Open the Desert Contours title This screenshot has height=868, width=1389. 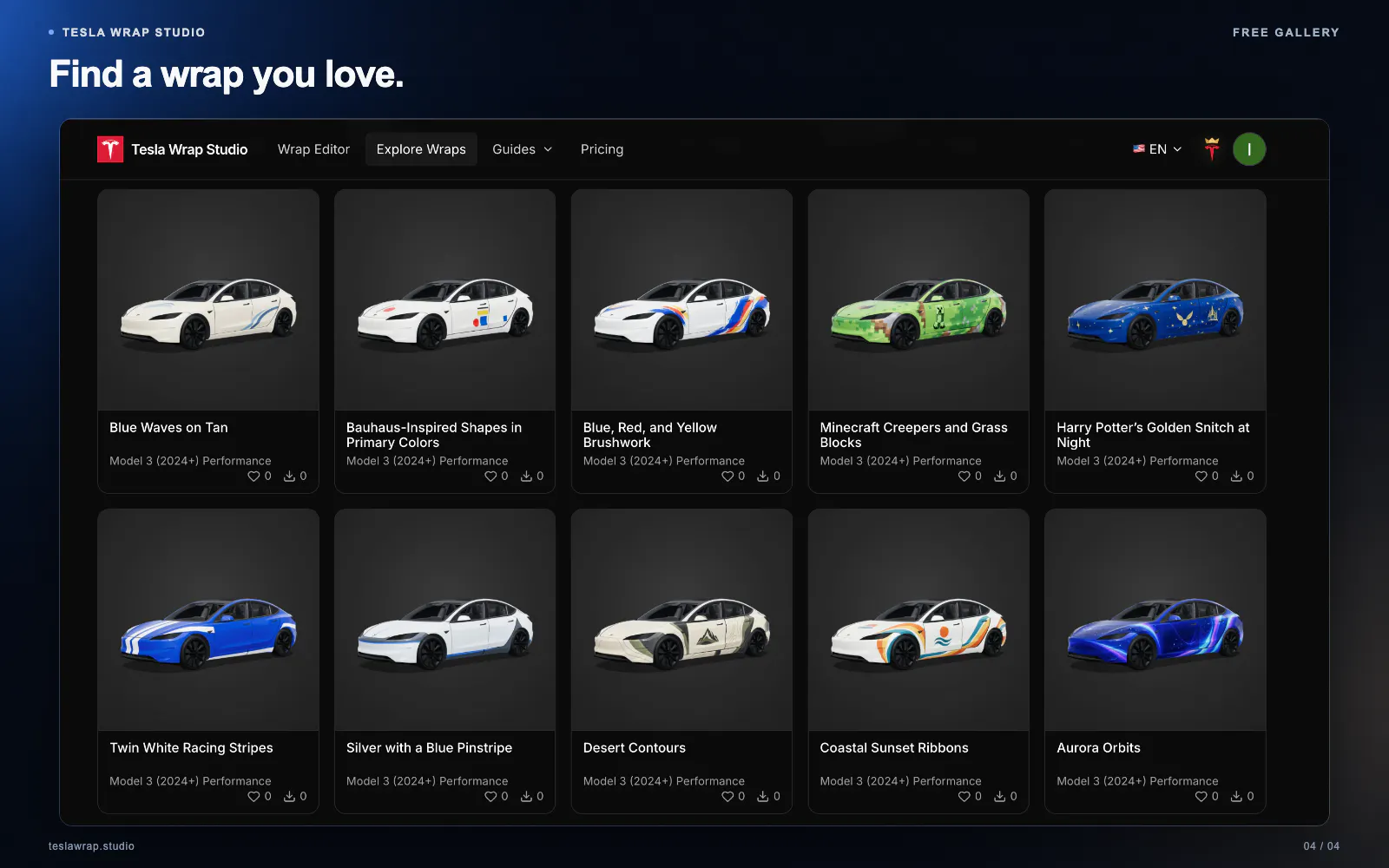[635, 748]
